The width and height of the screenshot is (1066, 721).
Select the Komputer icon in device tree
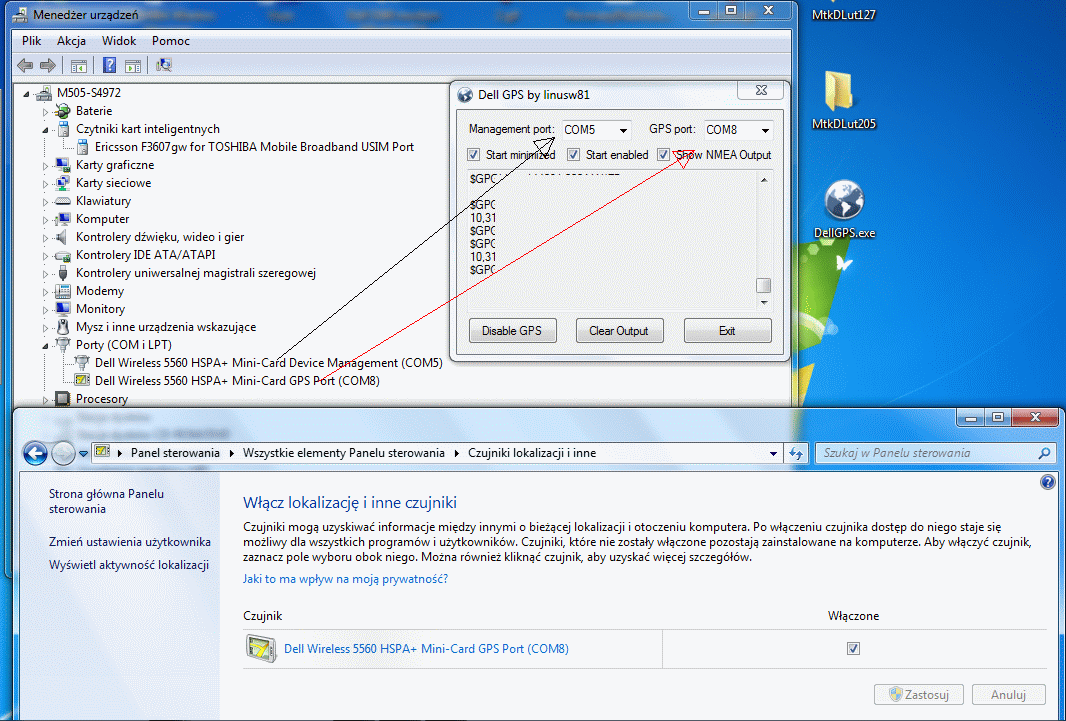tap(63, 219)
